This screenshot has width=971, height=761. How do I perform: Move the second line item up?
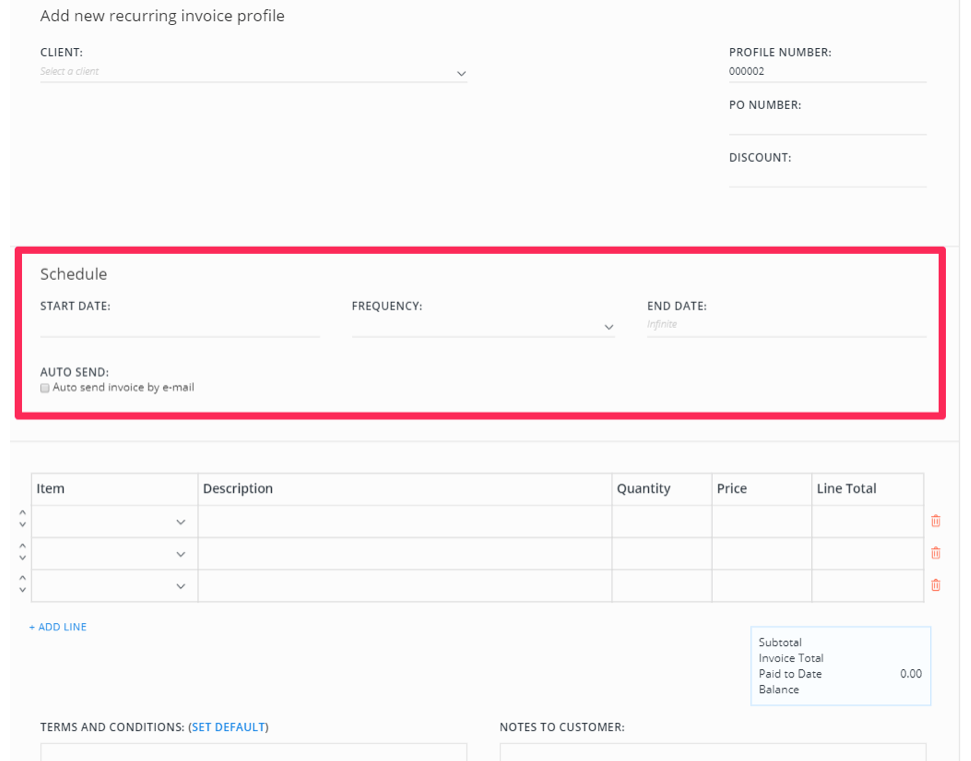coord(22,546)
